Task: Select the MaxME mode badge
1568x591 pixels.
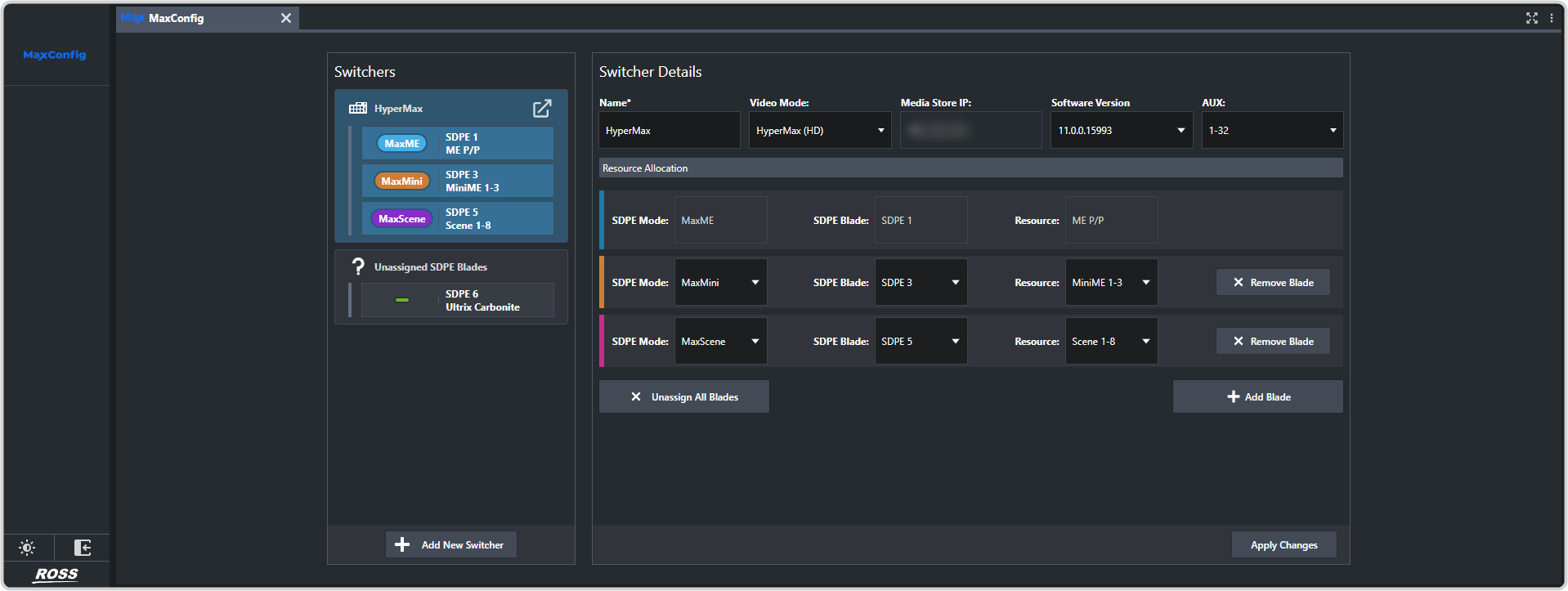Action: click(401, 144)
